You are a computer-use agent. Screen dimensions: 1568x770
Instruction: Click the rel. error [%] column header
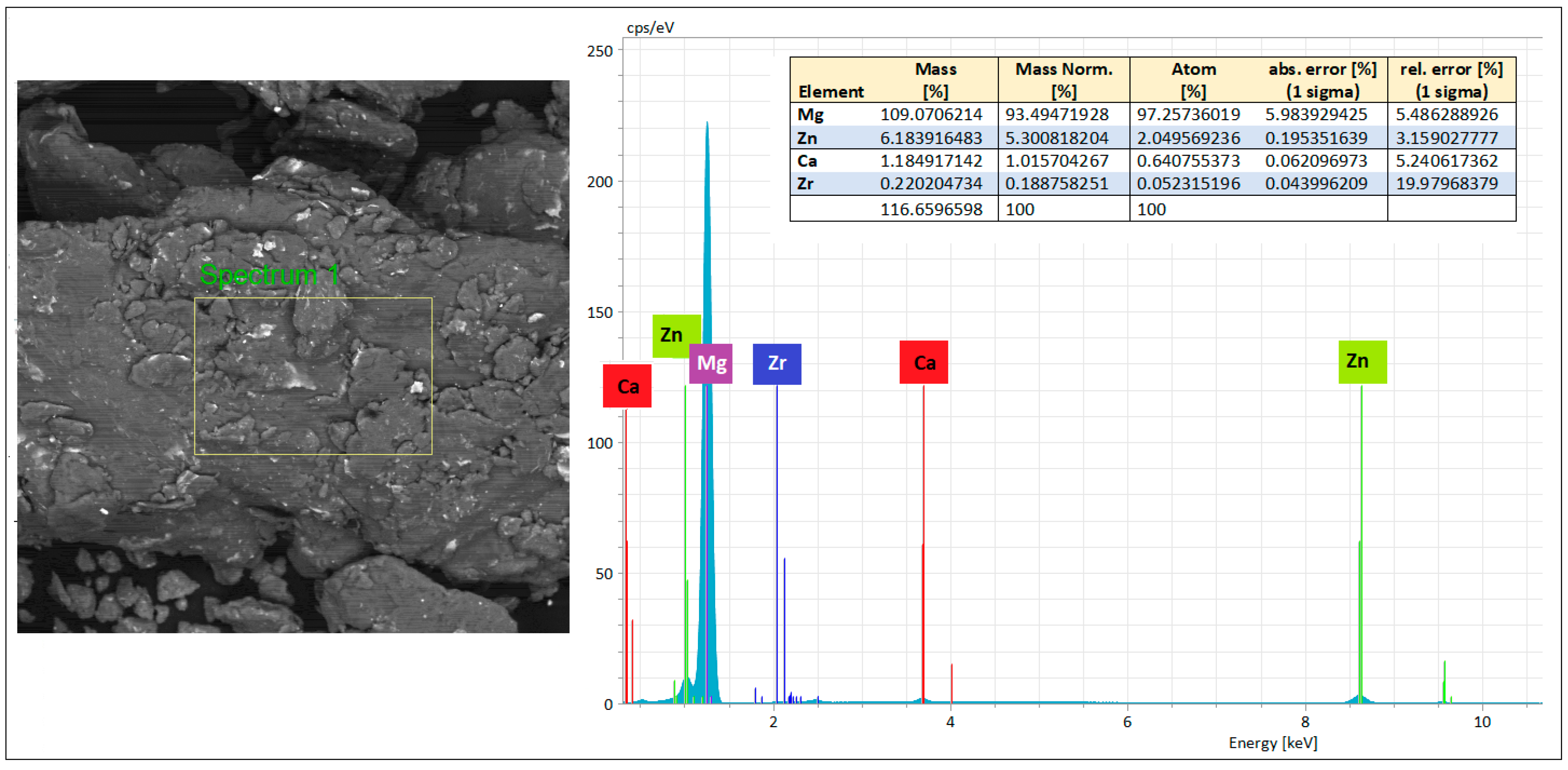[x=1451, y=80]
